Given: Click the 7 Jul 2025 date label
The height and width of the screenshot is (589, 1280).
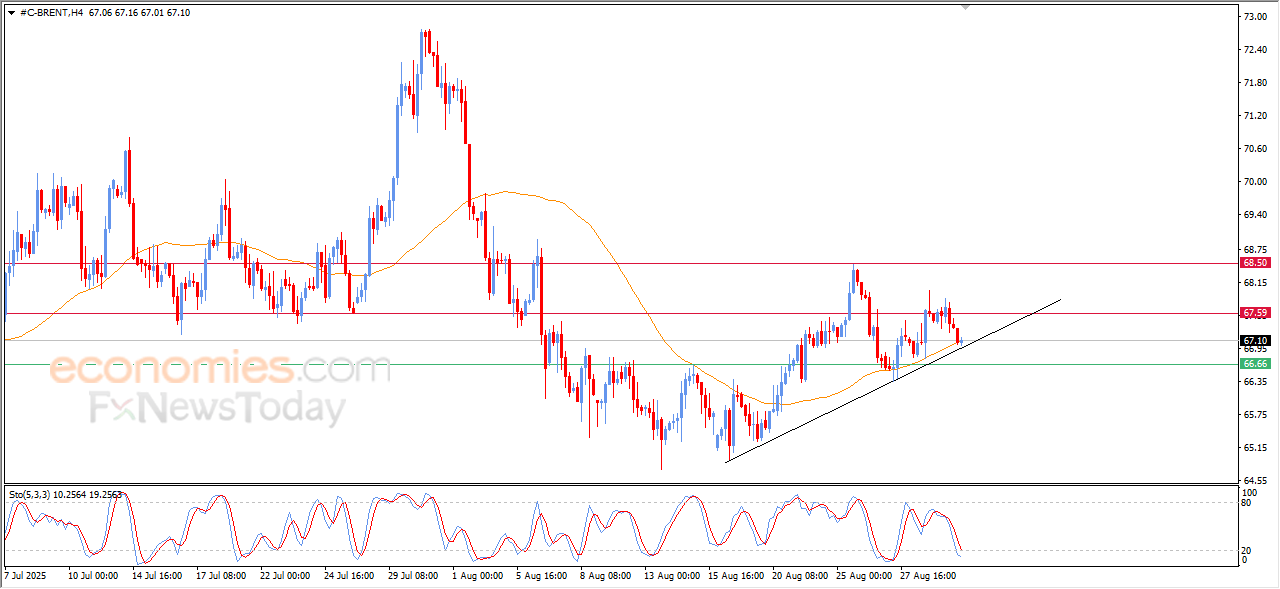Looking at the screenshot, I should point(26,576).
